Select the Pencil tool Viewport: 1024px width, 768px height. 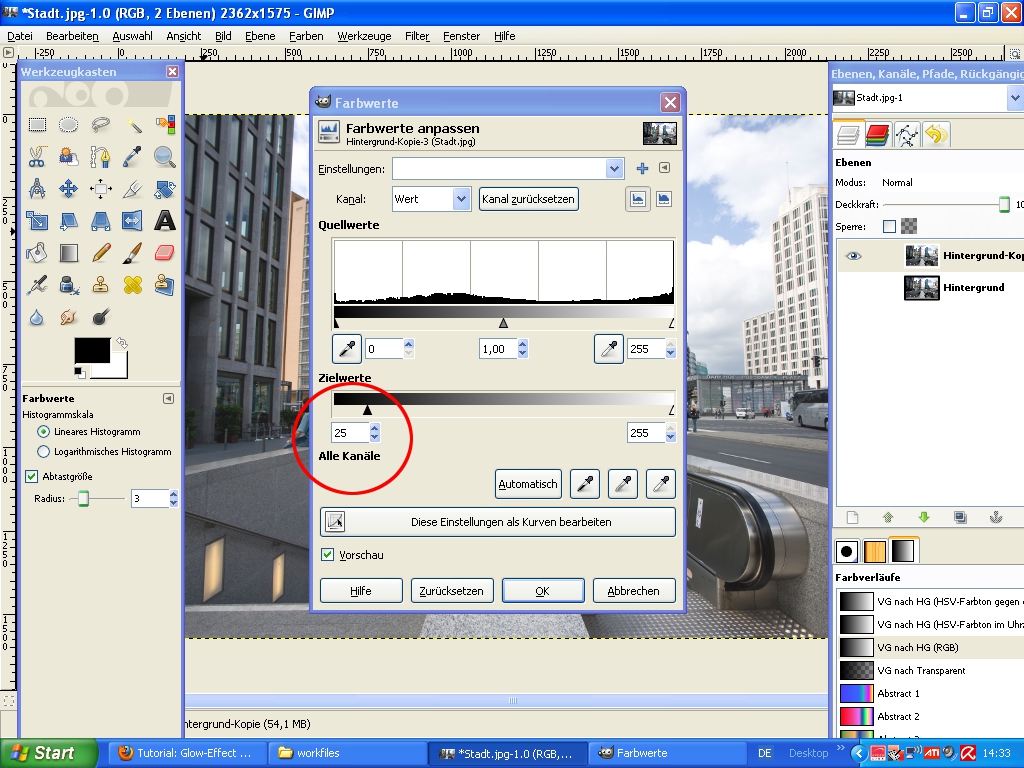[x=101, y=253]
